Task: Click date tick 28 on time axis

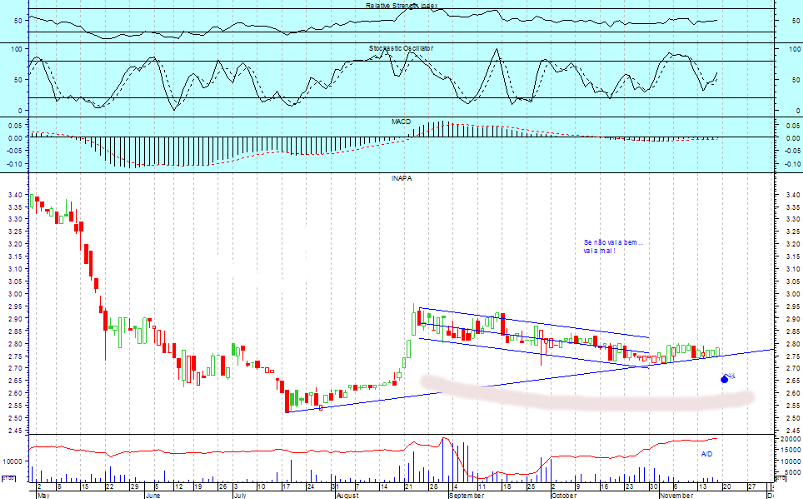Action: click(433, 487)
